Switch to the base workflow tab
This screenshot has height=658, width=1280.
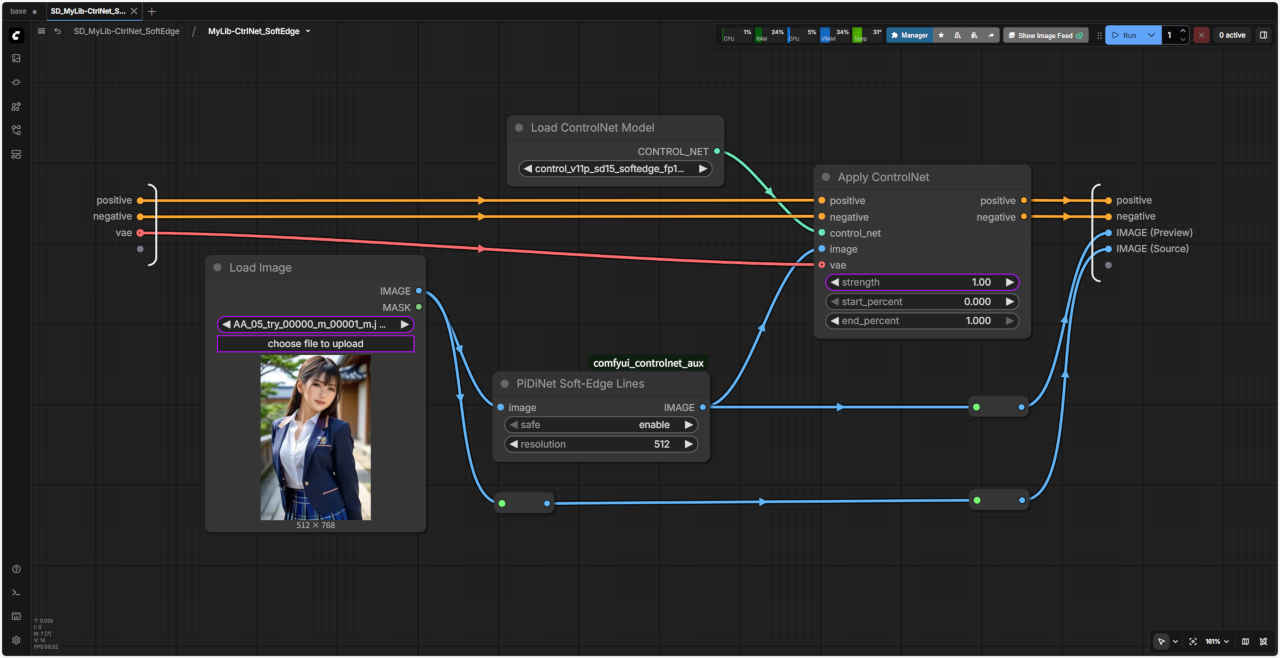18,11
